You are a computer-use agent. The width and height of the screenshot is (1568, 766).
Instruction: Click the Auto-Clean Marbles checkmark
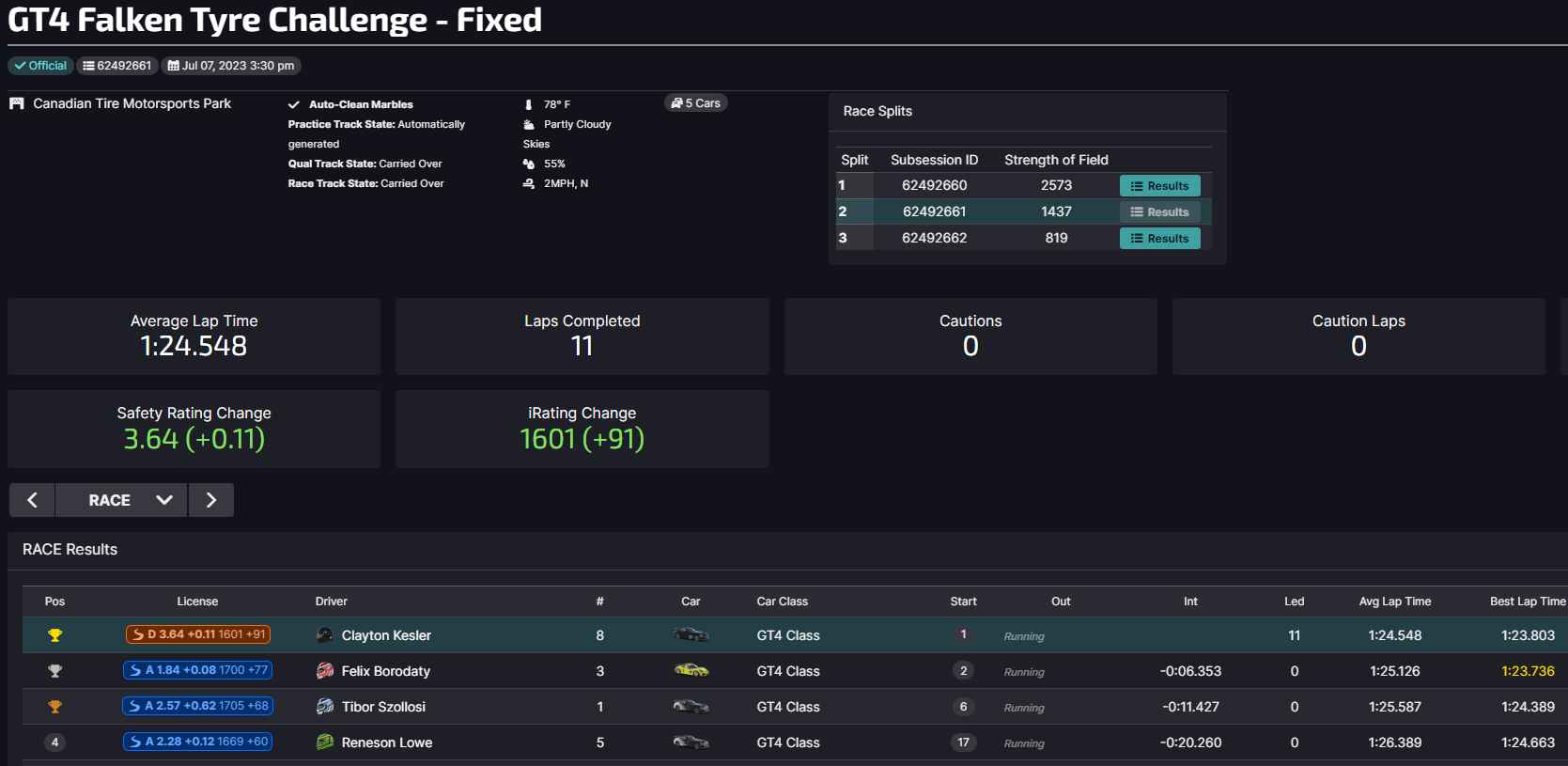tap(294, 104)
